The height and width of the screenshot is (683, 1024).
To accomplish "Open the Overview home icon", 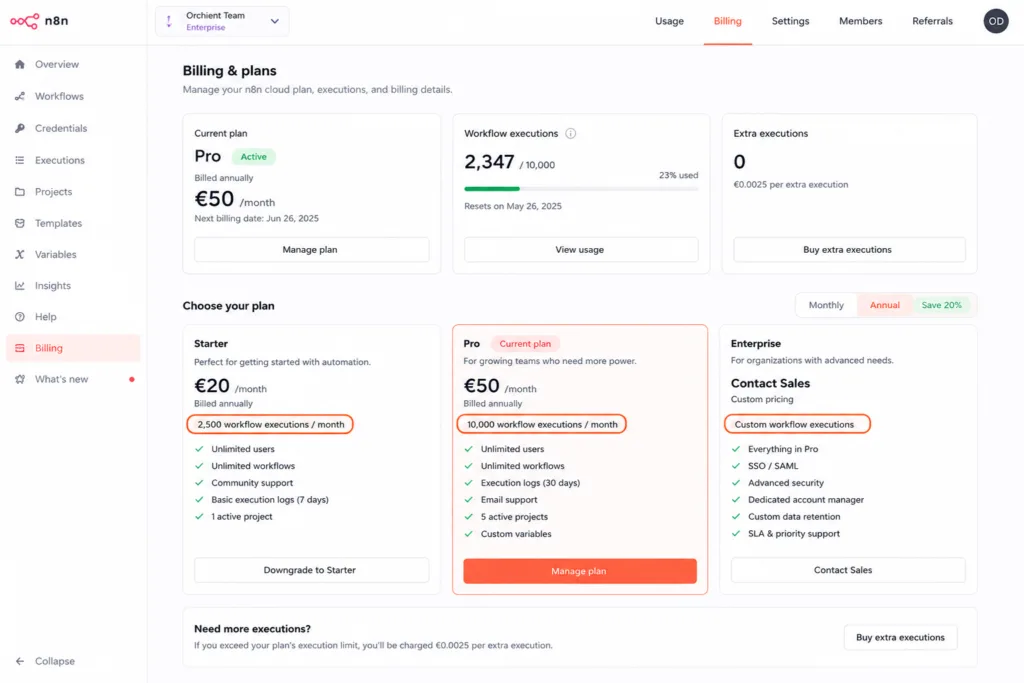I will [x=20, y=64].
